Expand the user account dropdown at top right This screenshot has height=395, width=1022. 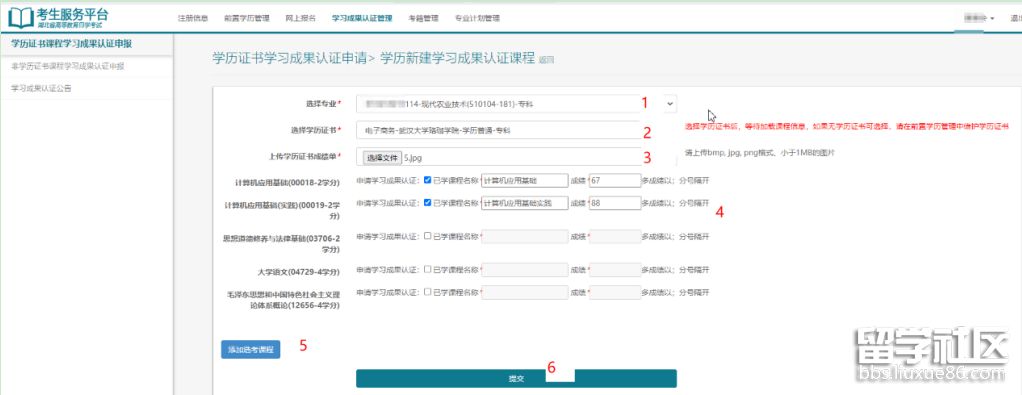pyautogui.click(x=978, y=19)
